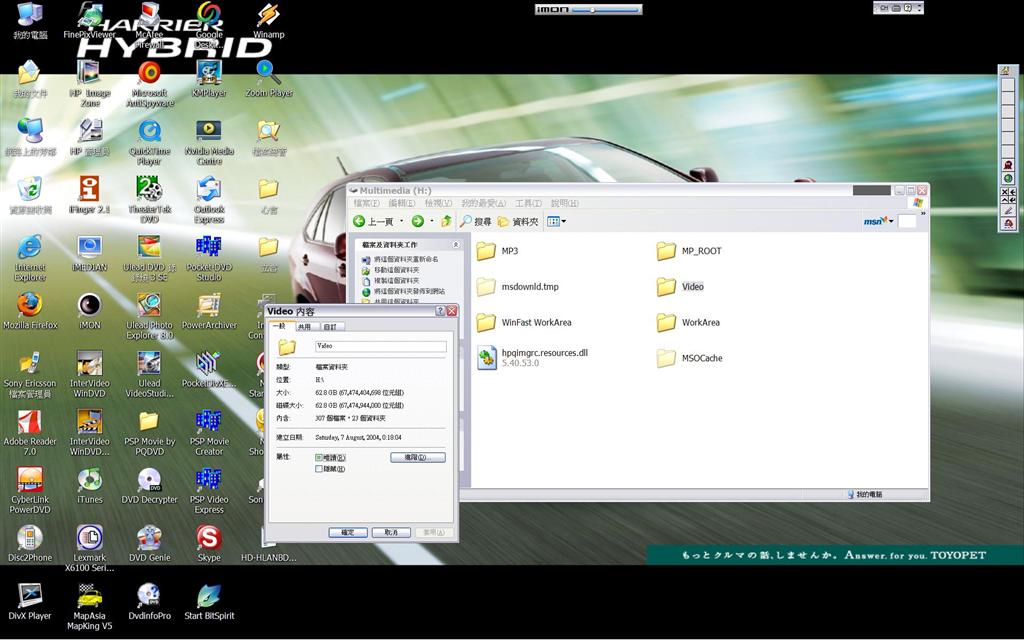This screenshot has height=640, width=1024.
Task: Click rename this folder task link
Action: pos(406,259)
